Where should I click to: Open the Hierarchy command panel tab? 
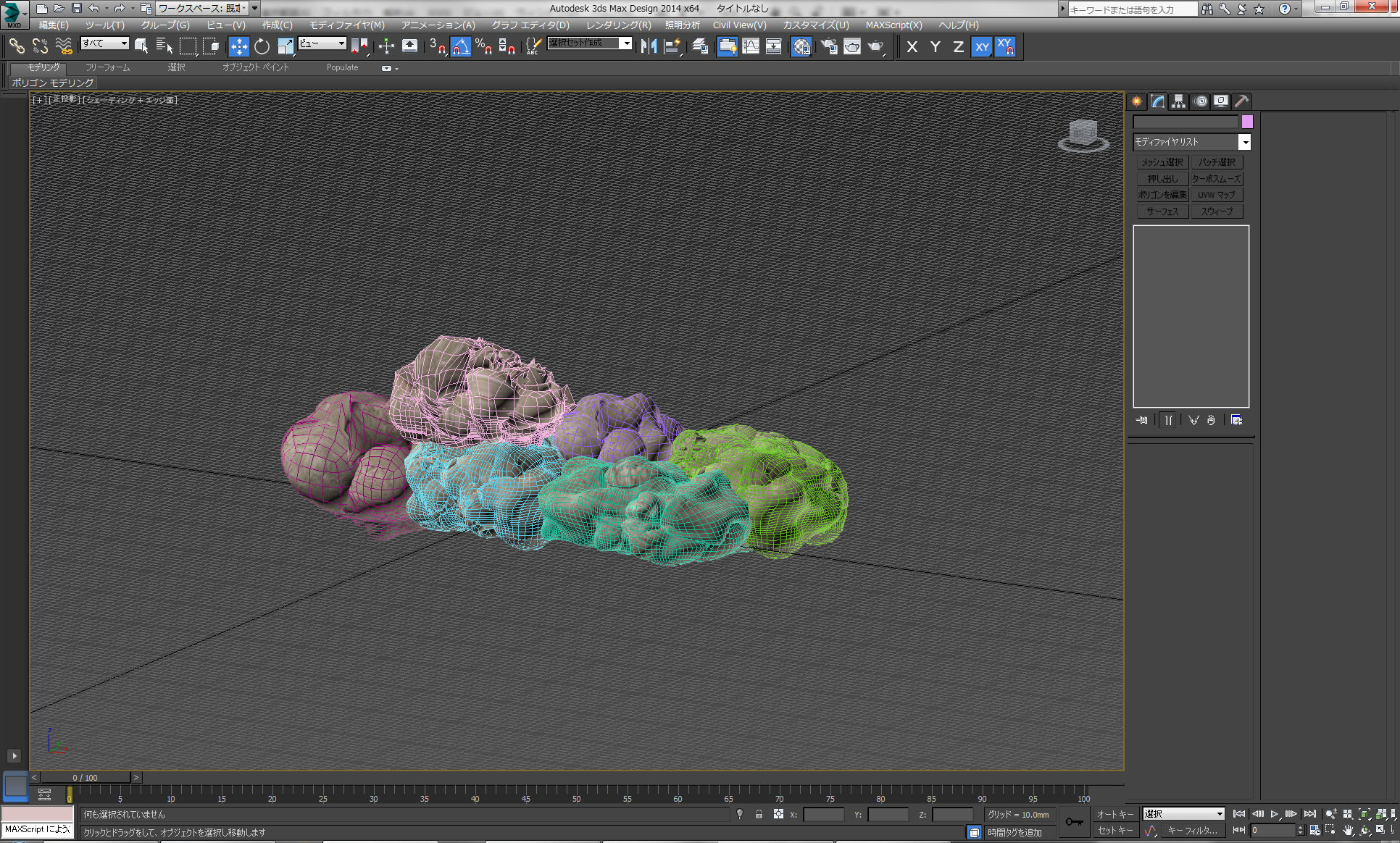1178,101
